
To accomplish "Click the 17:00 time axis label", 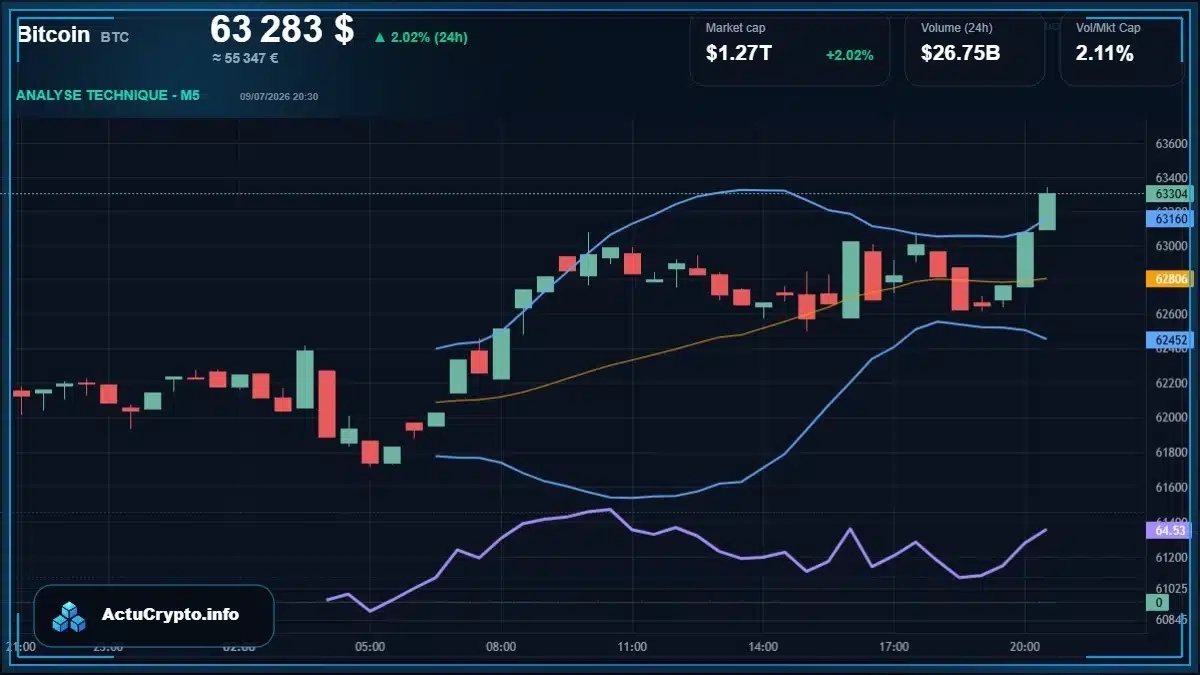I will tap(894, 647).
